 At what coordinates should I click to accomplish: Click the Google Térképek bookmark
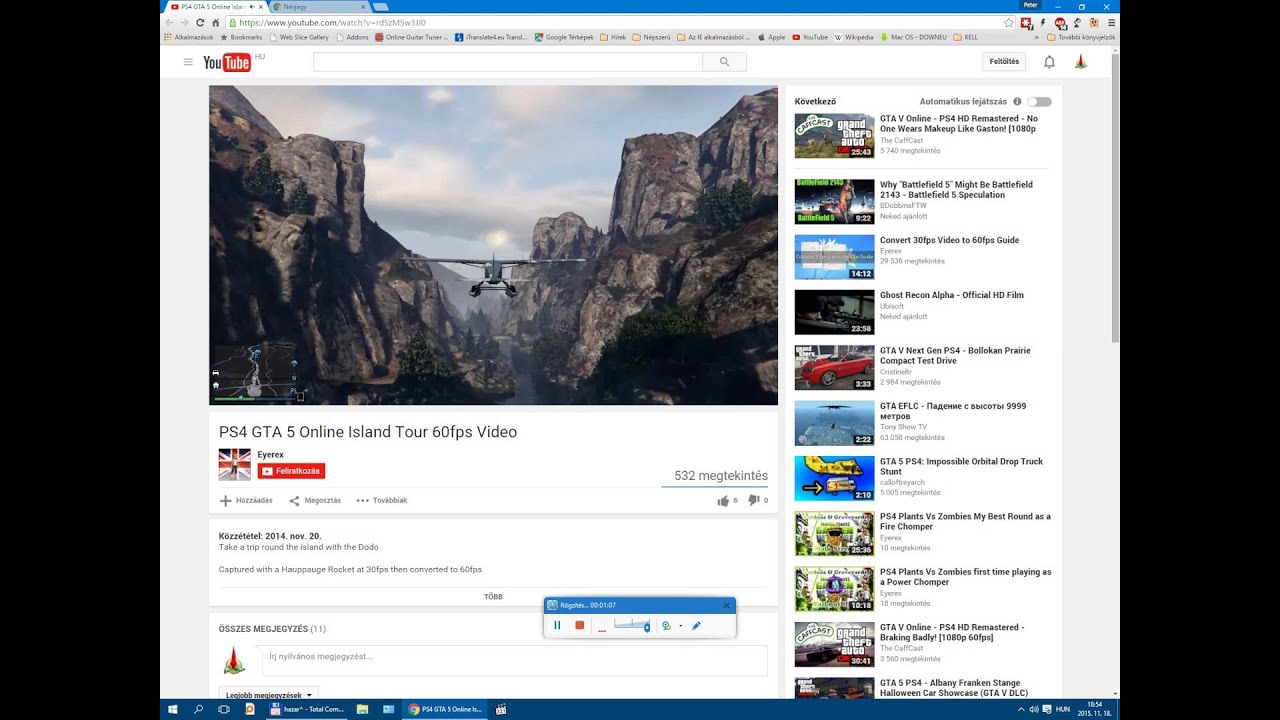564,37
